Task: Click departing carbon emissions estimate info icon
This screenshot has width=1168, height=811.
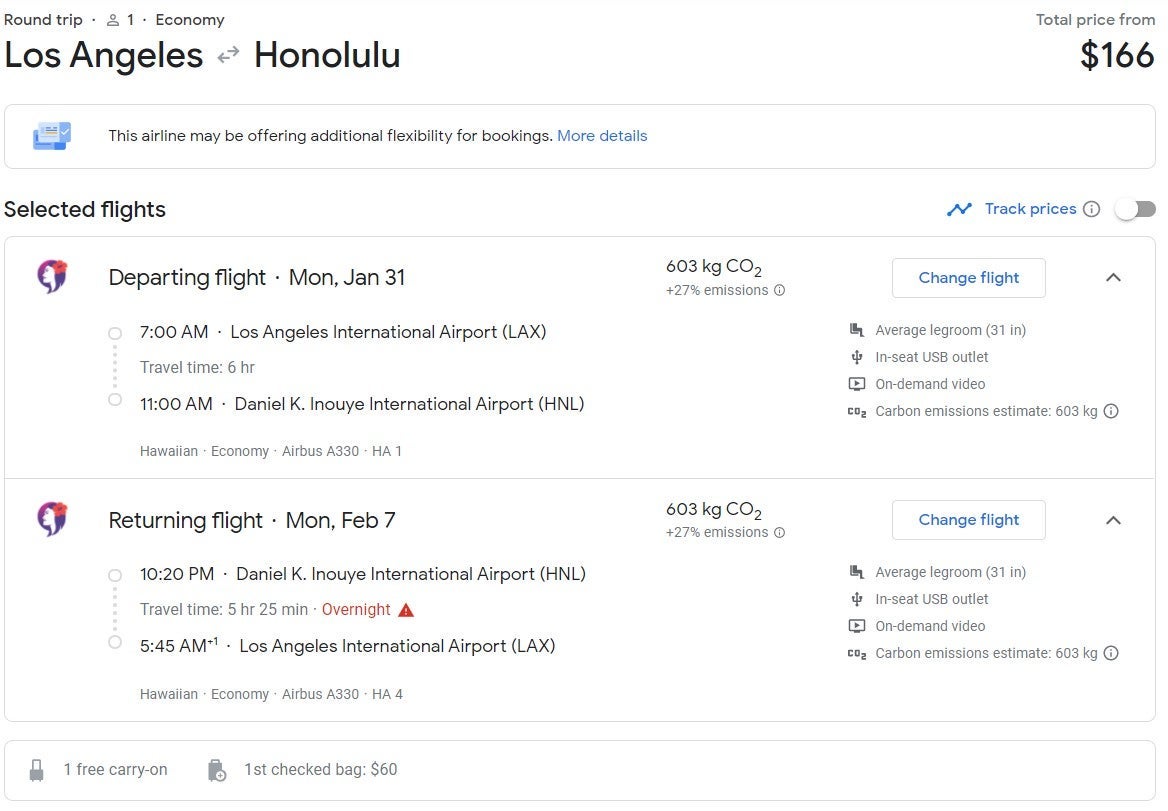Action: [x=1110, y=411]
